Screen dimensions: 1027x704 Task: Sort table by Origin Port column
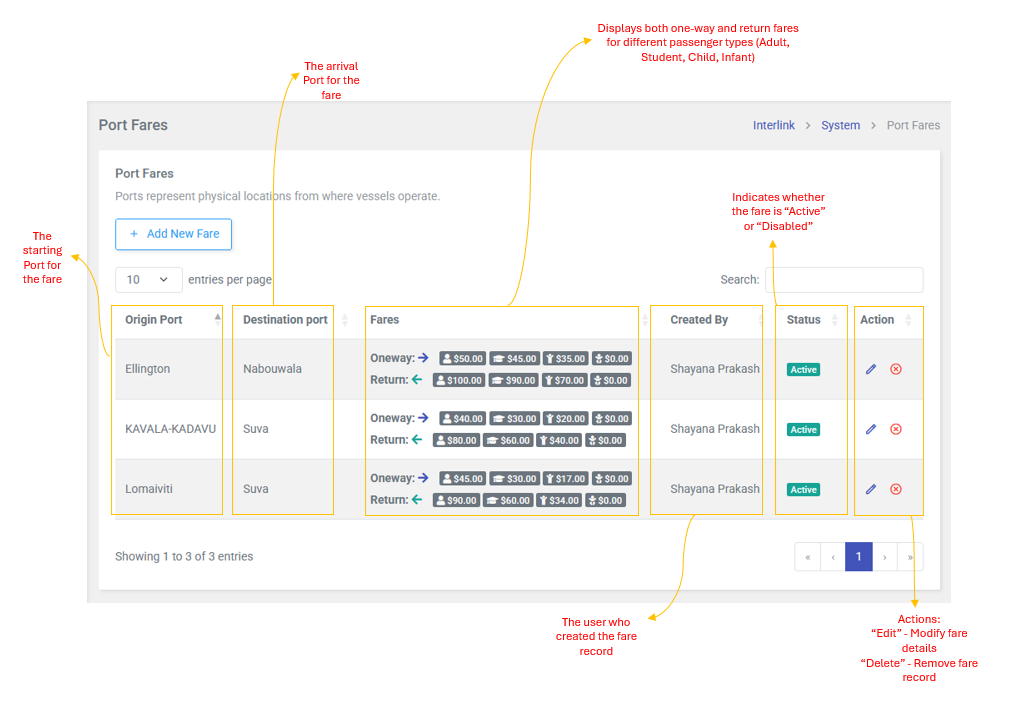(168, 320)
